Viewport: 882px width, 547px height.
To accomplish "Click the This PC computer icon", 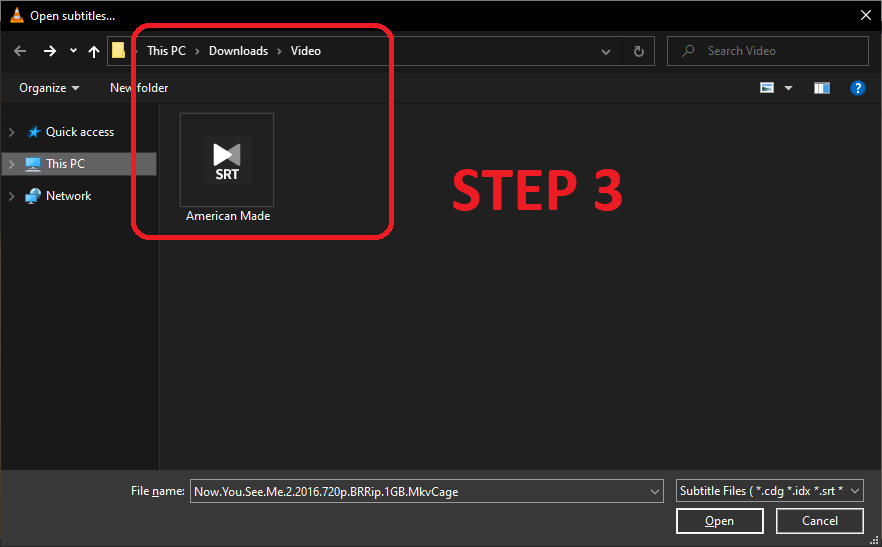I will [x=33, y=164].
